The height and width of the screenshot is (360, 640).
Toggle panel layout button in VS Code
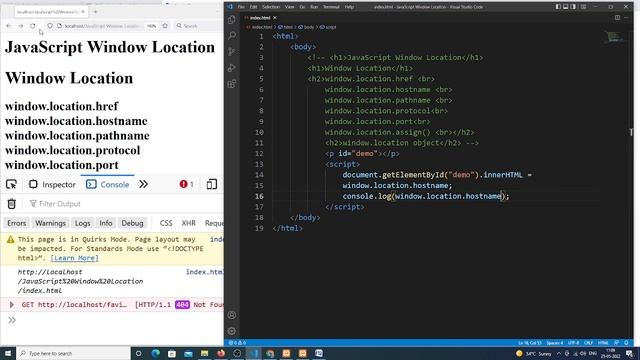click(x=566, y=7)
